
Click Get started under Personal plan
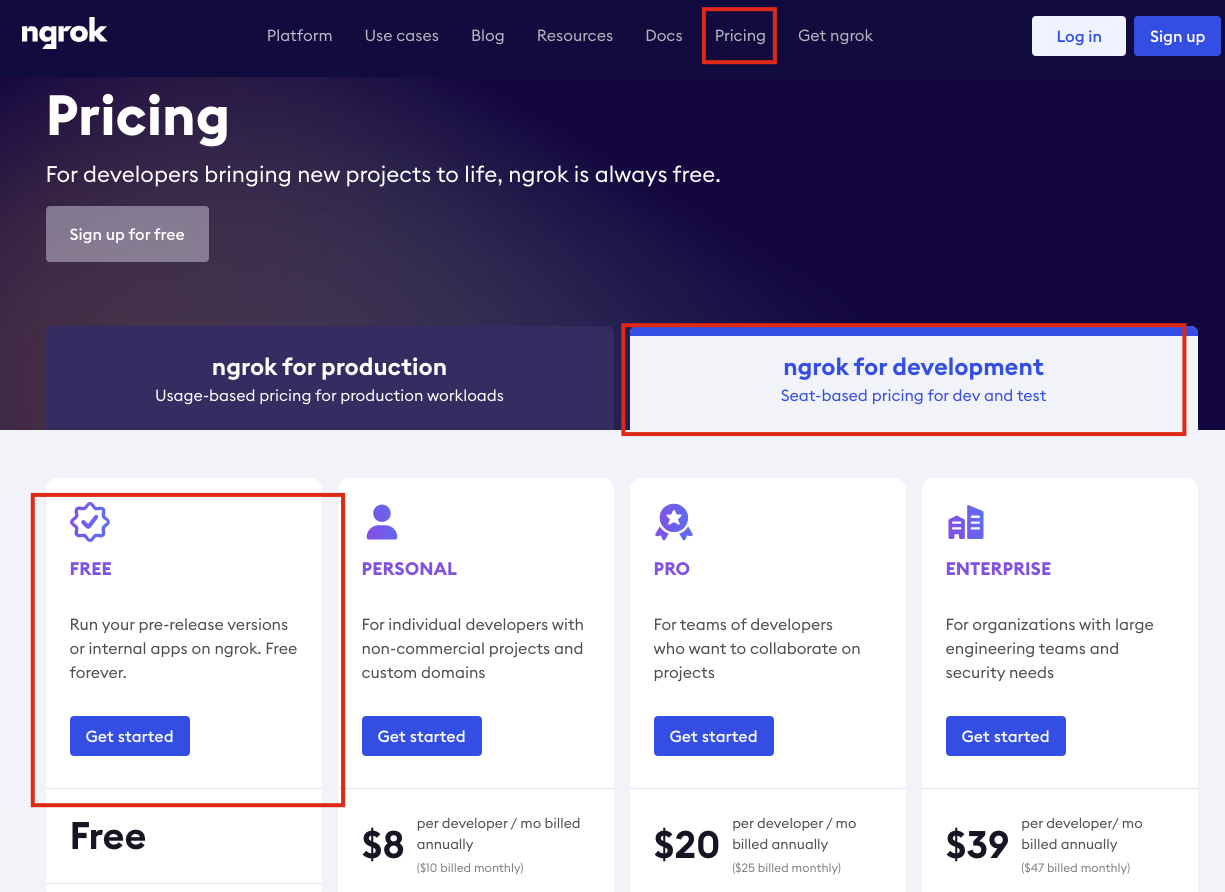pyautogui.click(x=422, y=736)
